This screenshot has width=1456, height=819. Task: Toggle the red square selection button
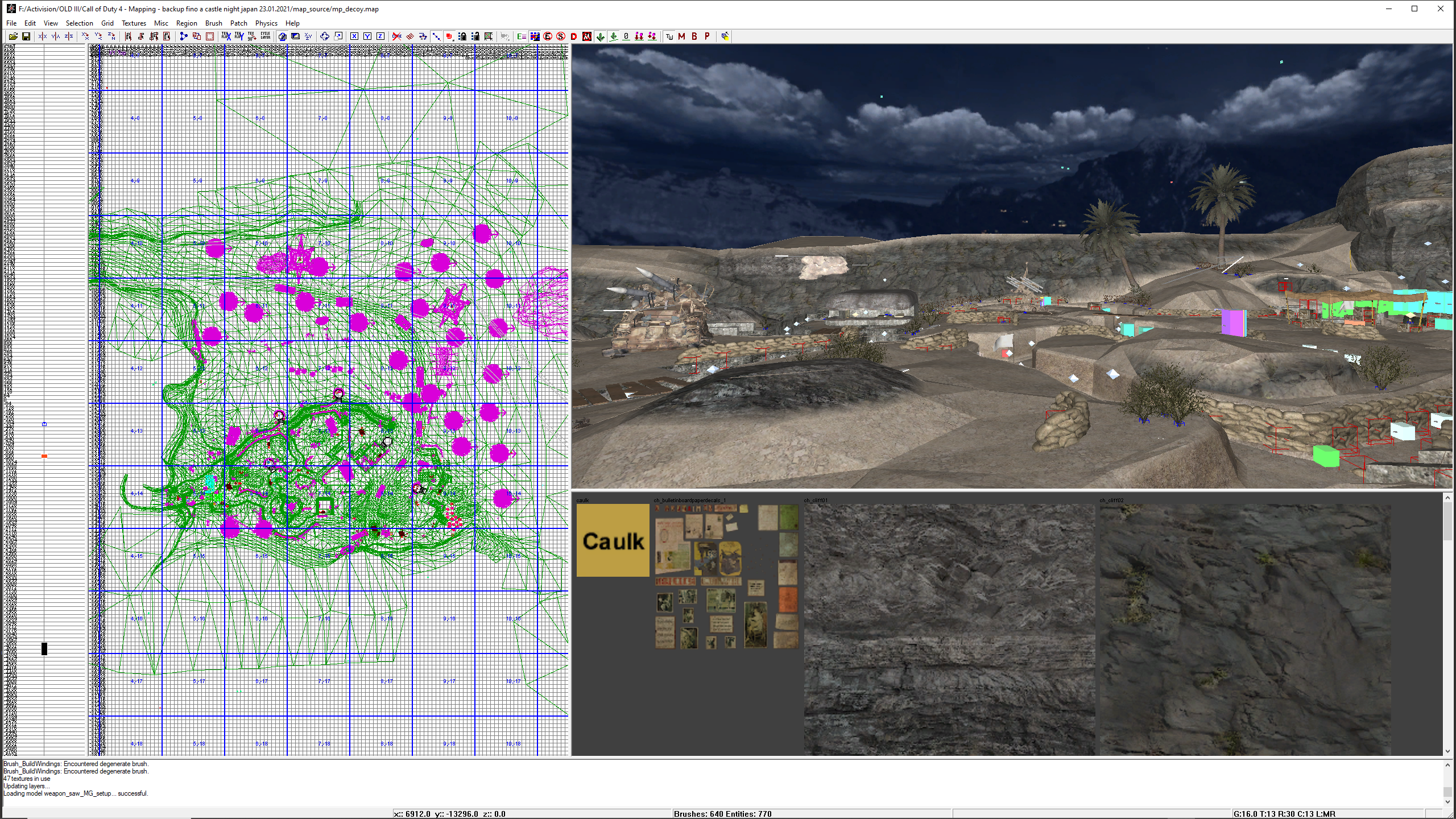(449, 36)
